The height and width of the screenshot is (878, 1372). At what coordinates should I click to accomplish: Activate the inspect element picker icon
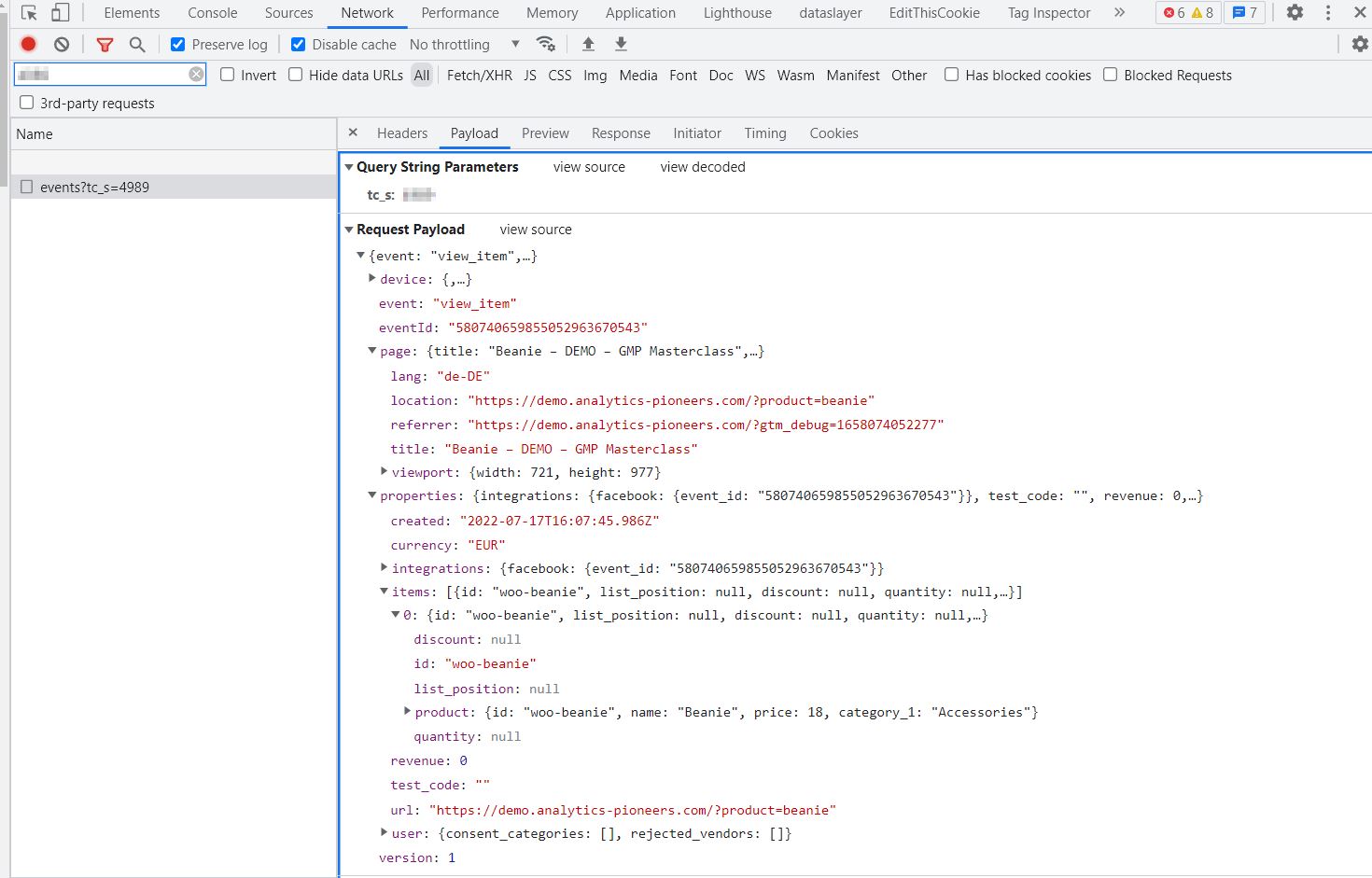[x=29, y=13]
